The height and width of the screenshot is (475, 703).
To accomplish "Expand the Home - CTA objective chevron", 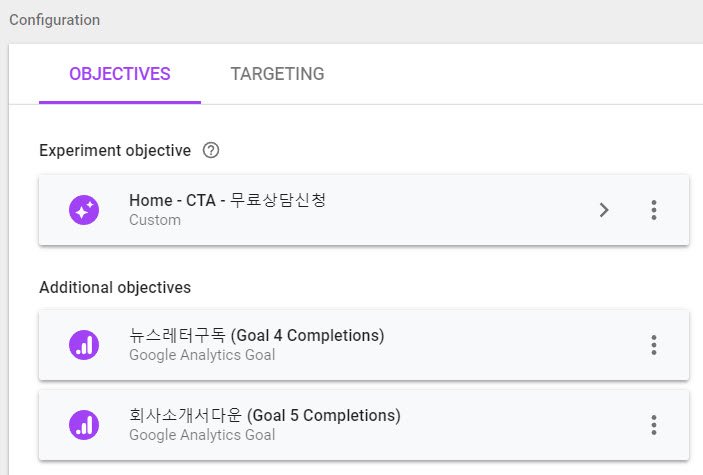I will 604,210.
